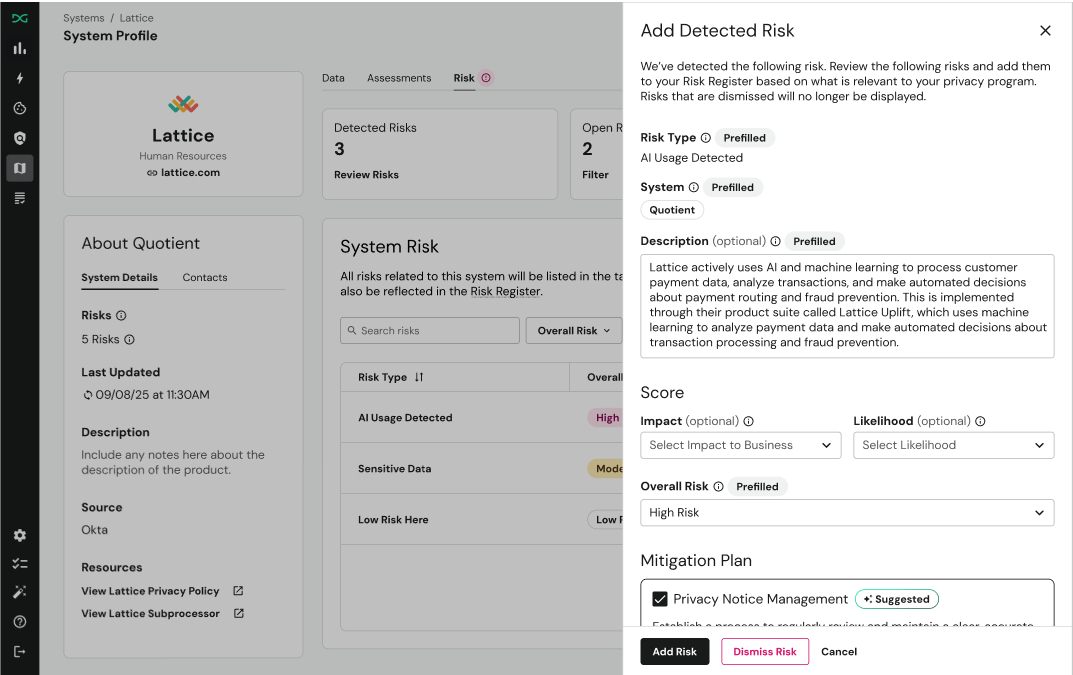The width and height of the screenshot is (1073, 675).
Task: Open the Overall Risk dropdown showing High Risk
Action: pyautogui.click(x=847, y=512)
